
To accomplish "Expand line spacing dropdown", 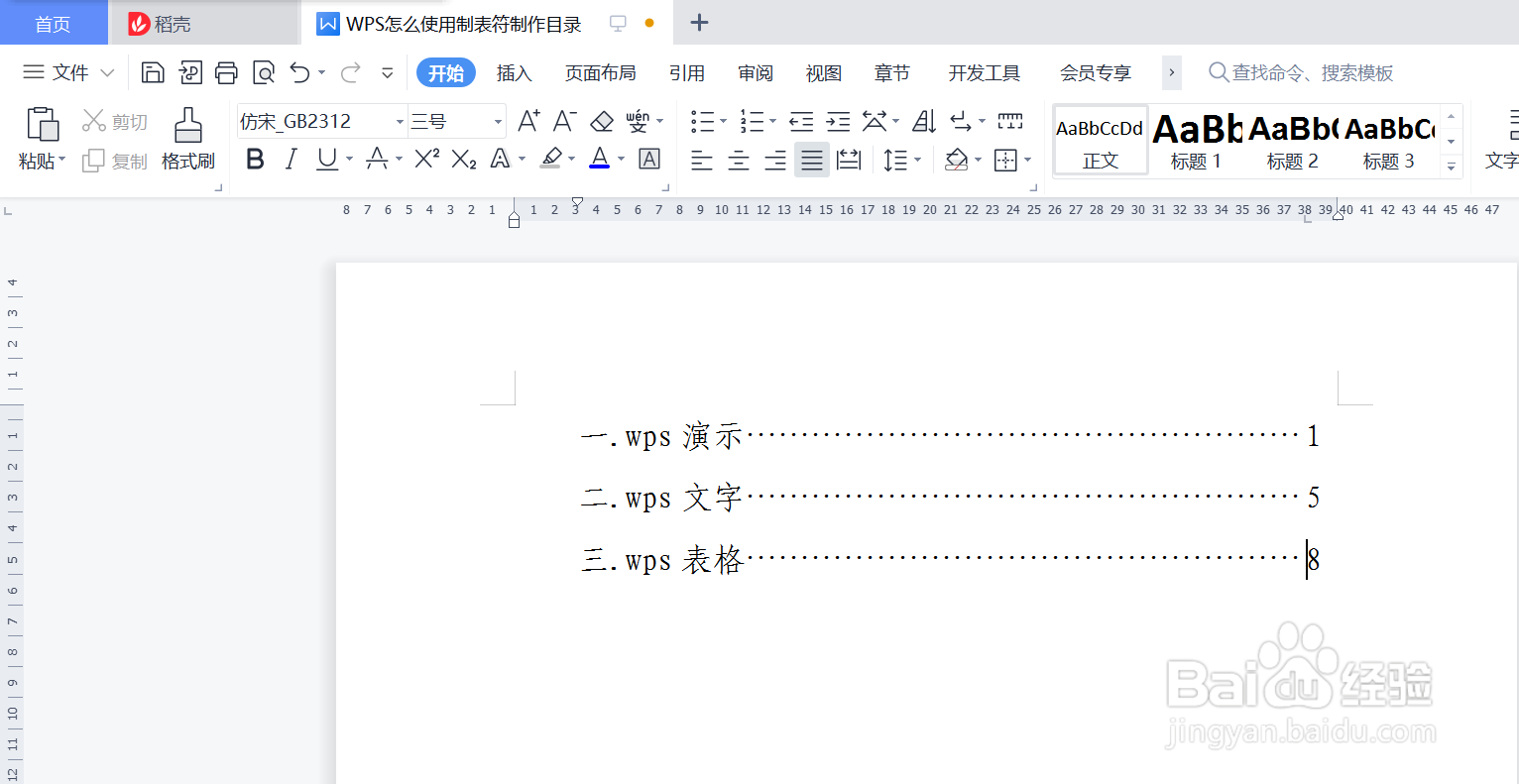I will tap(918, 160).
